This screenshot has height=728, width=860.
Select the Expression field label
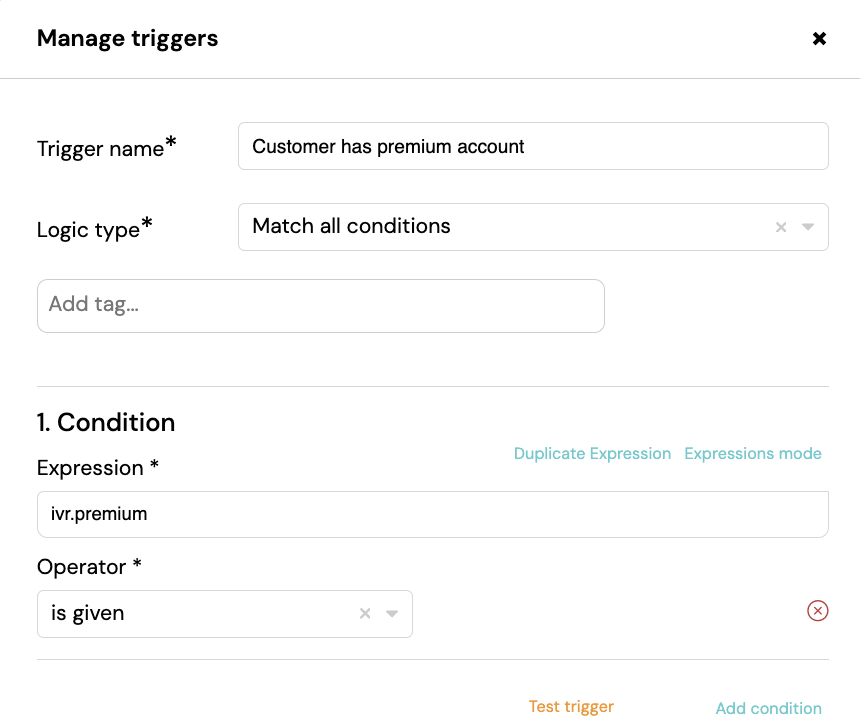(98, 468)
